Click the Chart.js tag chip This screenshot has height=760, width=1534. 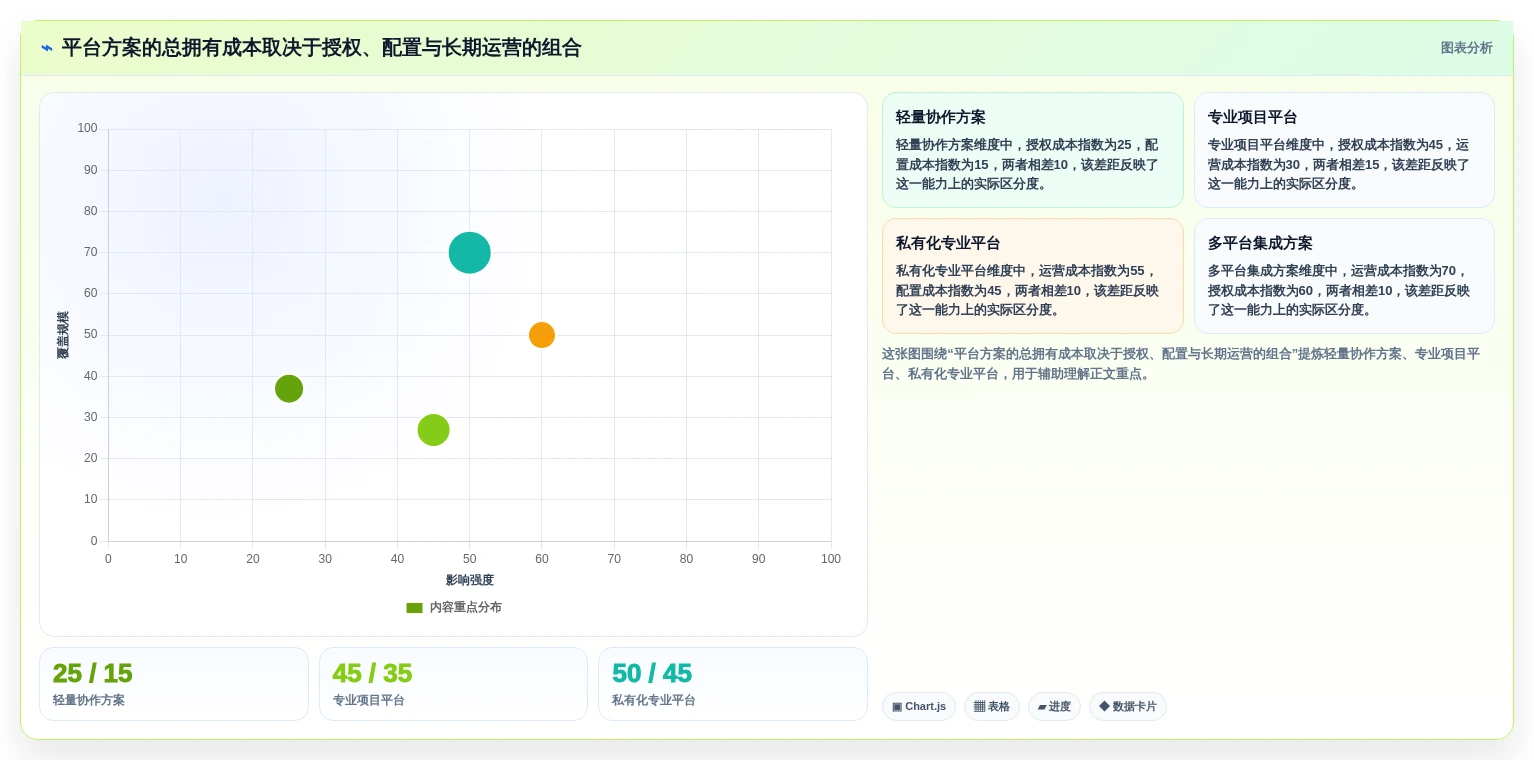click(919, 707)
